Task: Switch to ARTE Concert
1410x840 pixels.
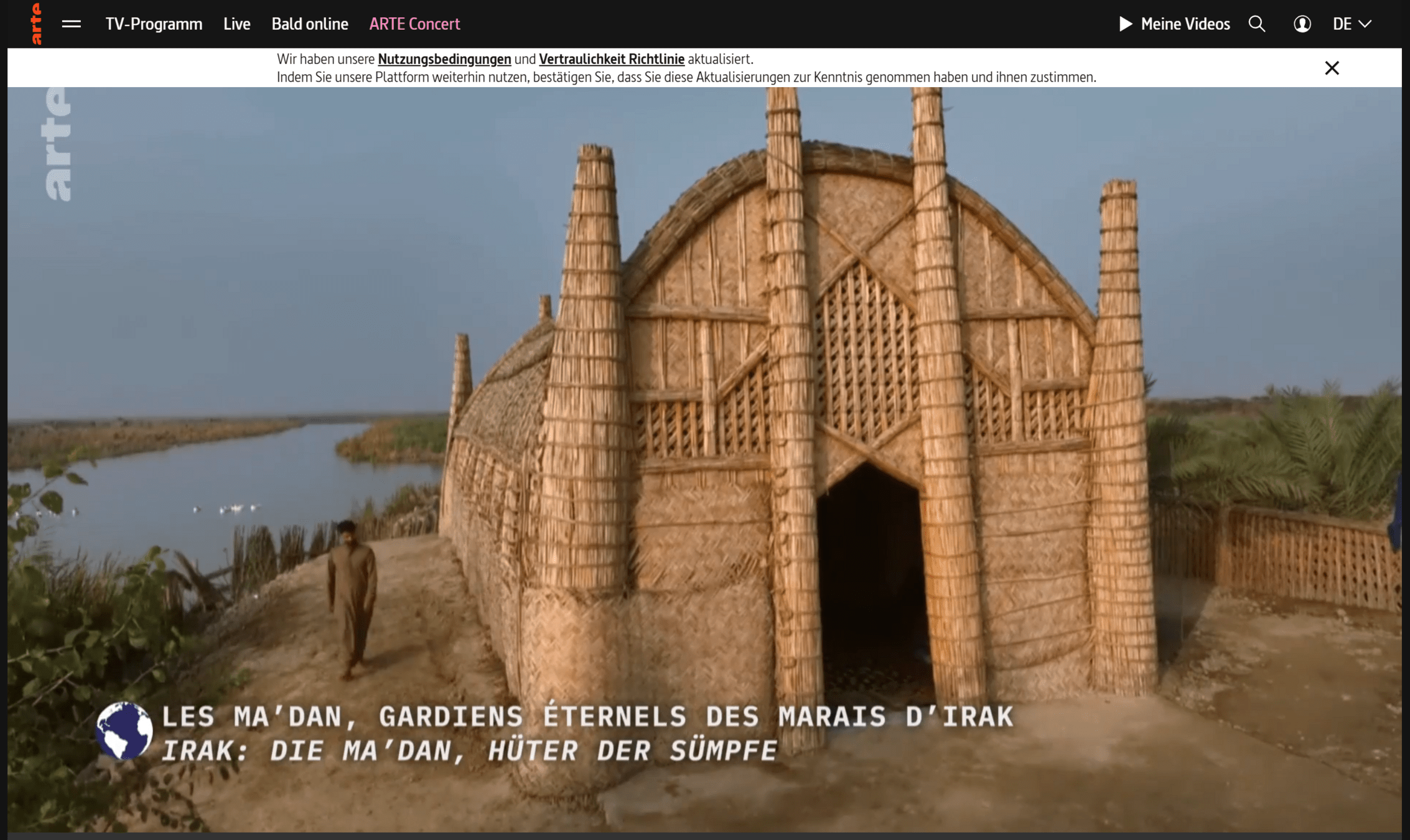Action: tap(414, 24)
